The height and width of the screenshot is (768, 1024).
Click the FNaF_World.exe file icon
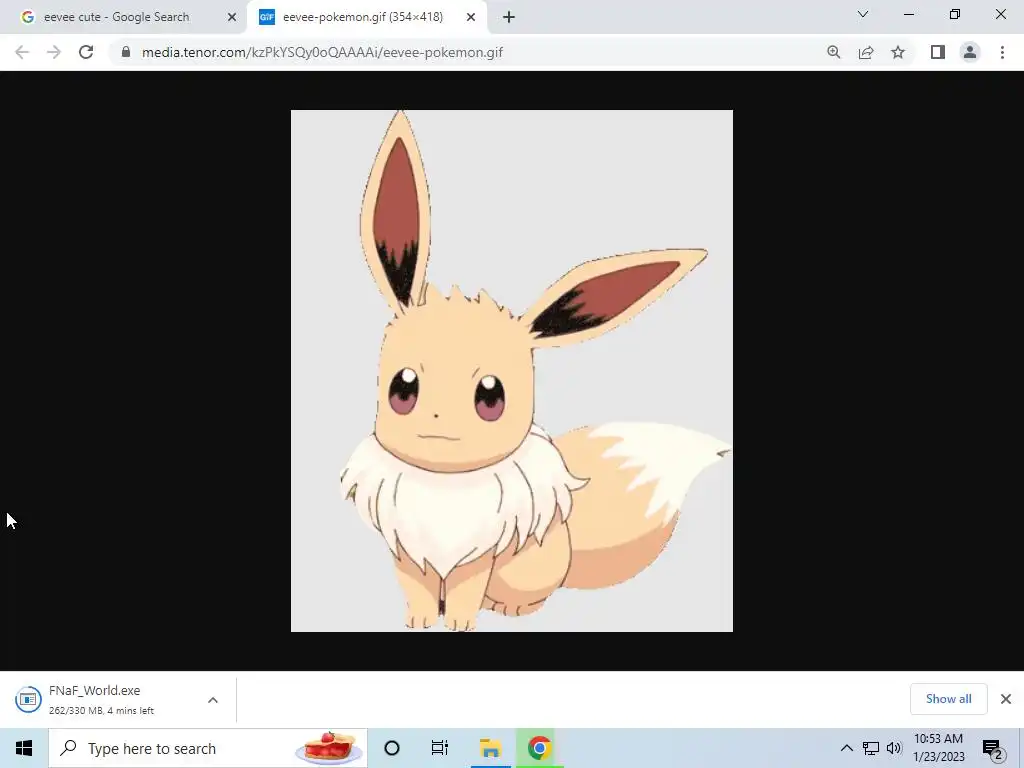pos(28,699)
